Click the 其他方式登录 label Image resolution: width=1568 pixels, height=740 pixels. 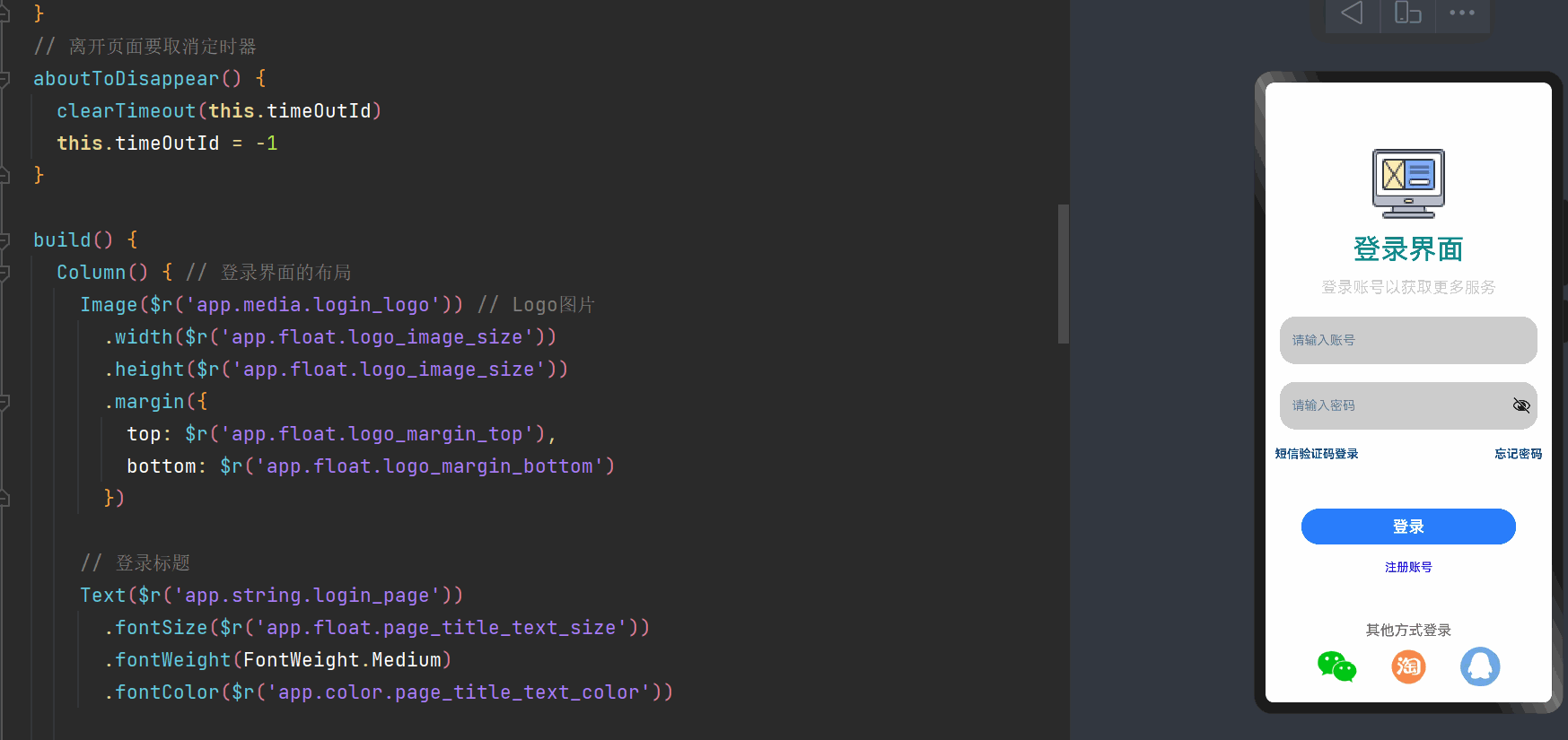(1408, 630)
